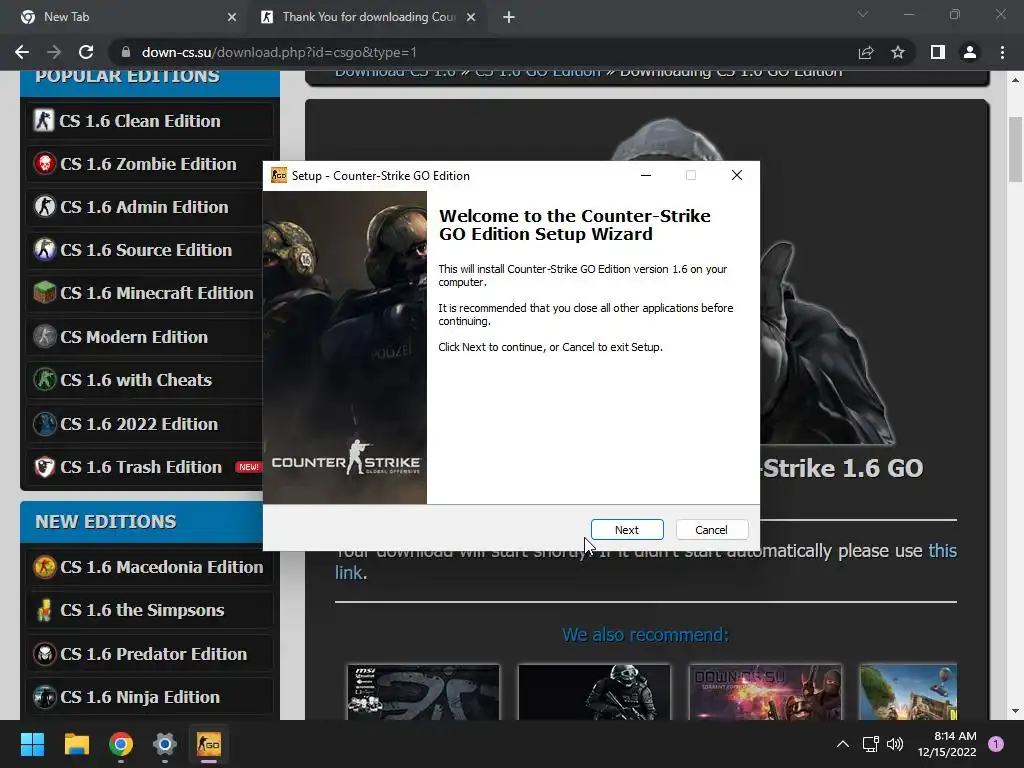The width and height of the screenshot is (1024, 768).
Task: Click the Source Edition round icon
Action: 44,250
